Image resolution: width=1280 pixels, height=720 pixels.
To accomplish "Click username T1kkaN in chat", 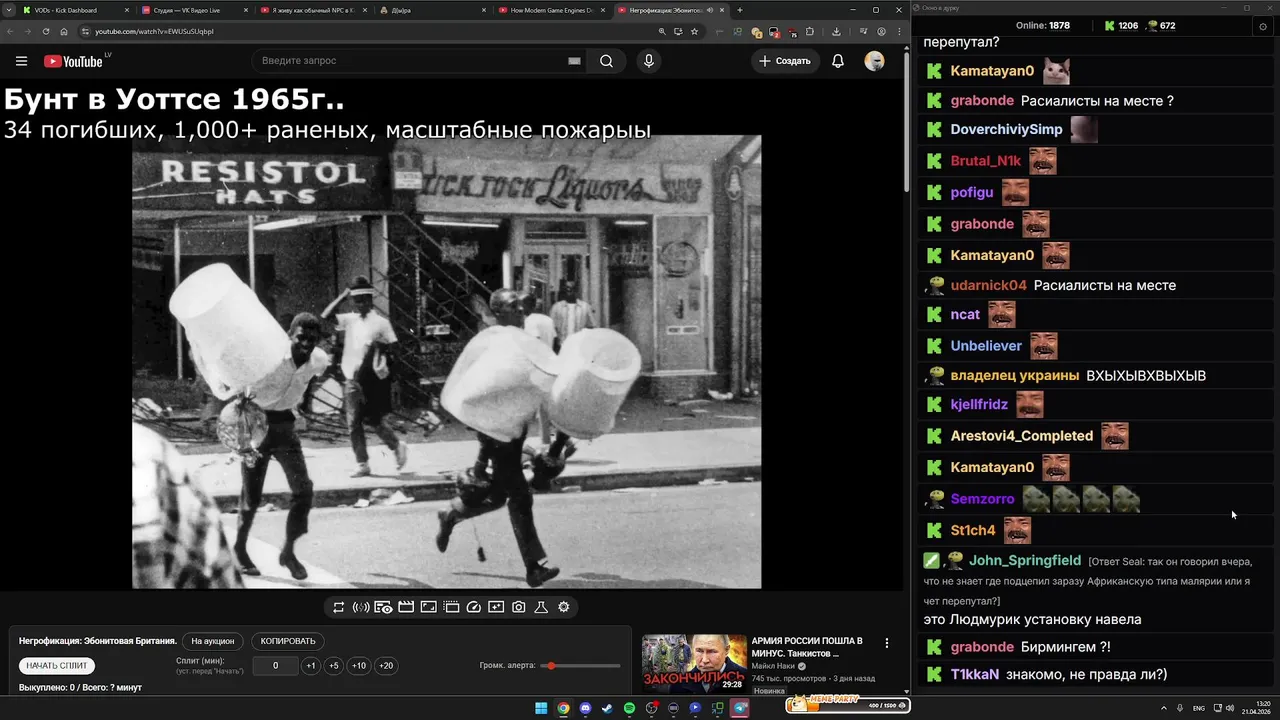I will click(974, 674).
